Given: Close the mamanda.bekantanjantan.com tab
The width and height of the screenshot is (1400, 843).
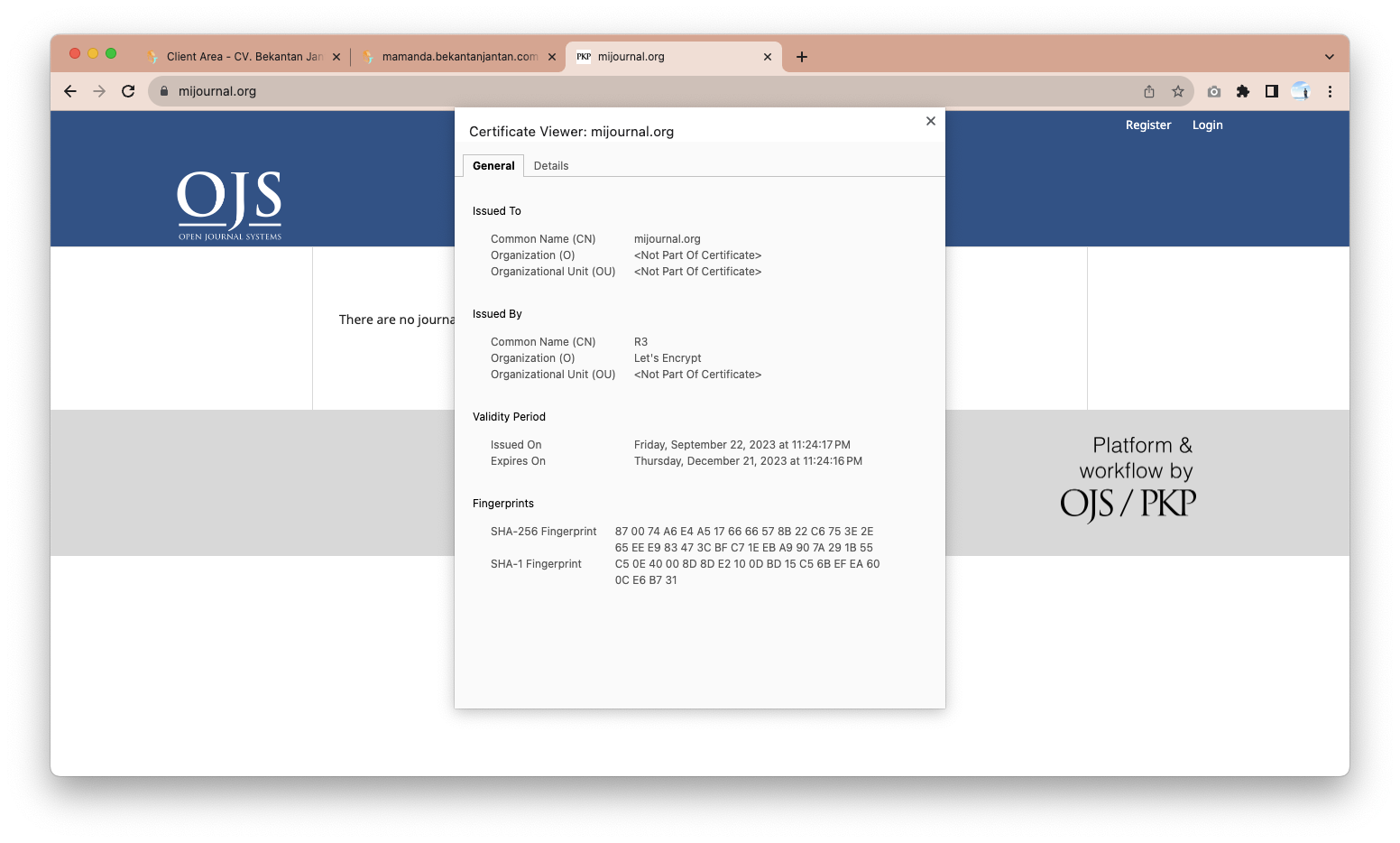Looking at the screenshot, I should [x=552, y=57].
